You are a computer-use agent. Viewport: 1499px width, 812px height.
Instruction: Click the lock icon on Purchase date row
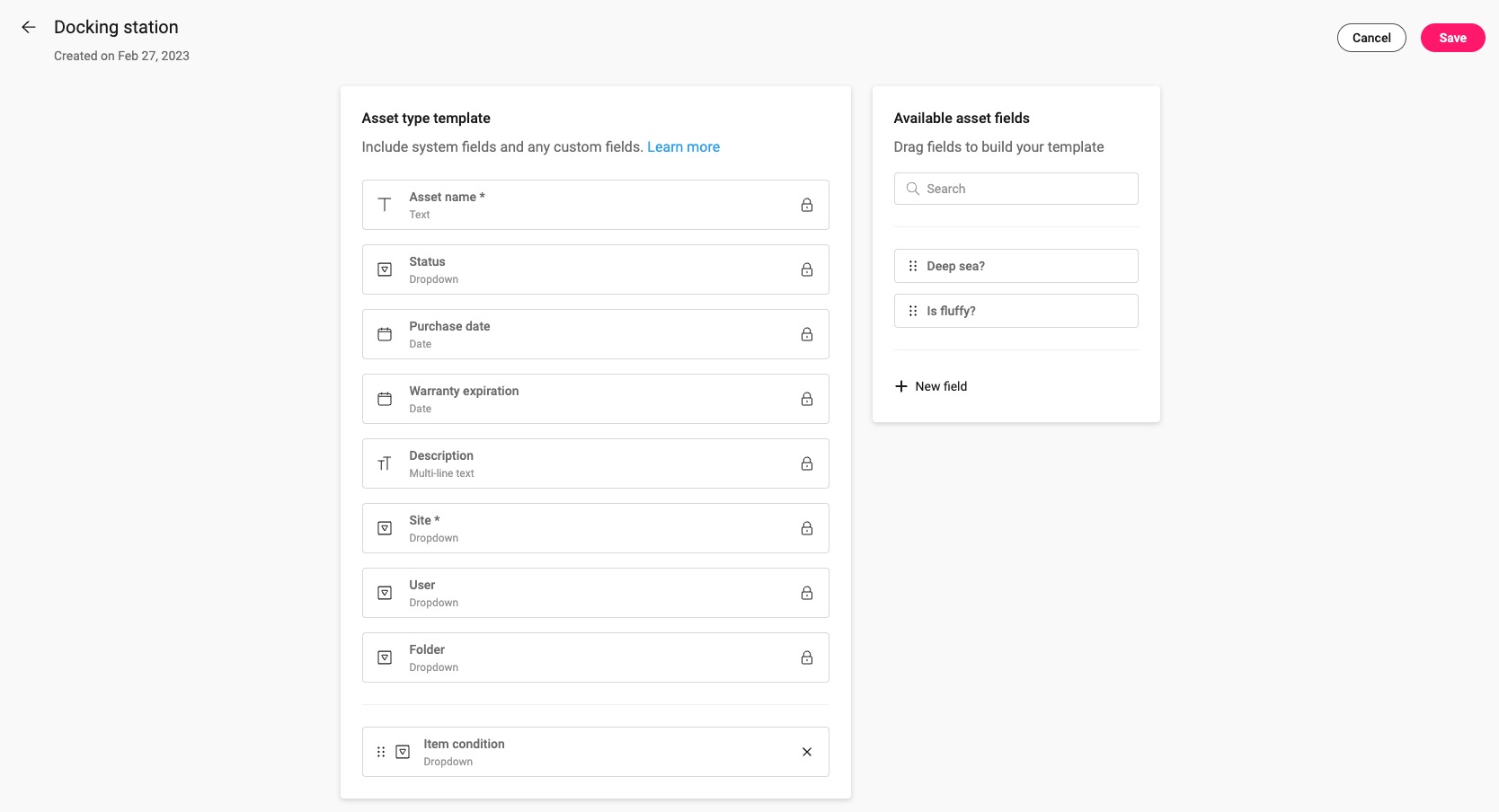click(807, 334)
